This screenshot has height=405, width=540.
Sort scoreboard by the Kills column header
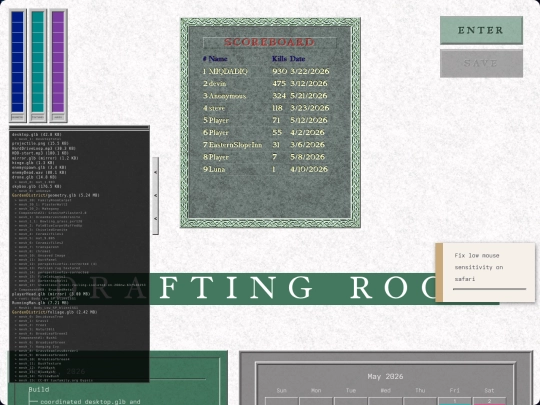pos(279,59)
